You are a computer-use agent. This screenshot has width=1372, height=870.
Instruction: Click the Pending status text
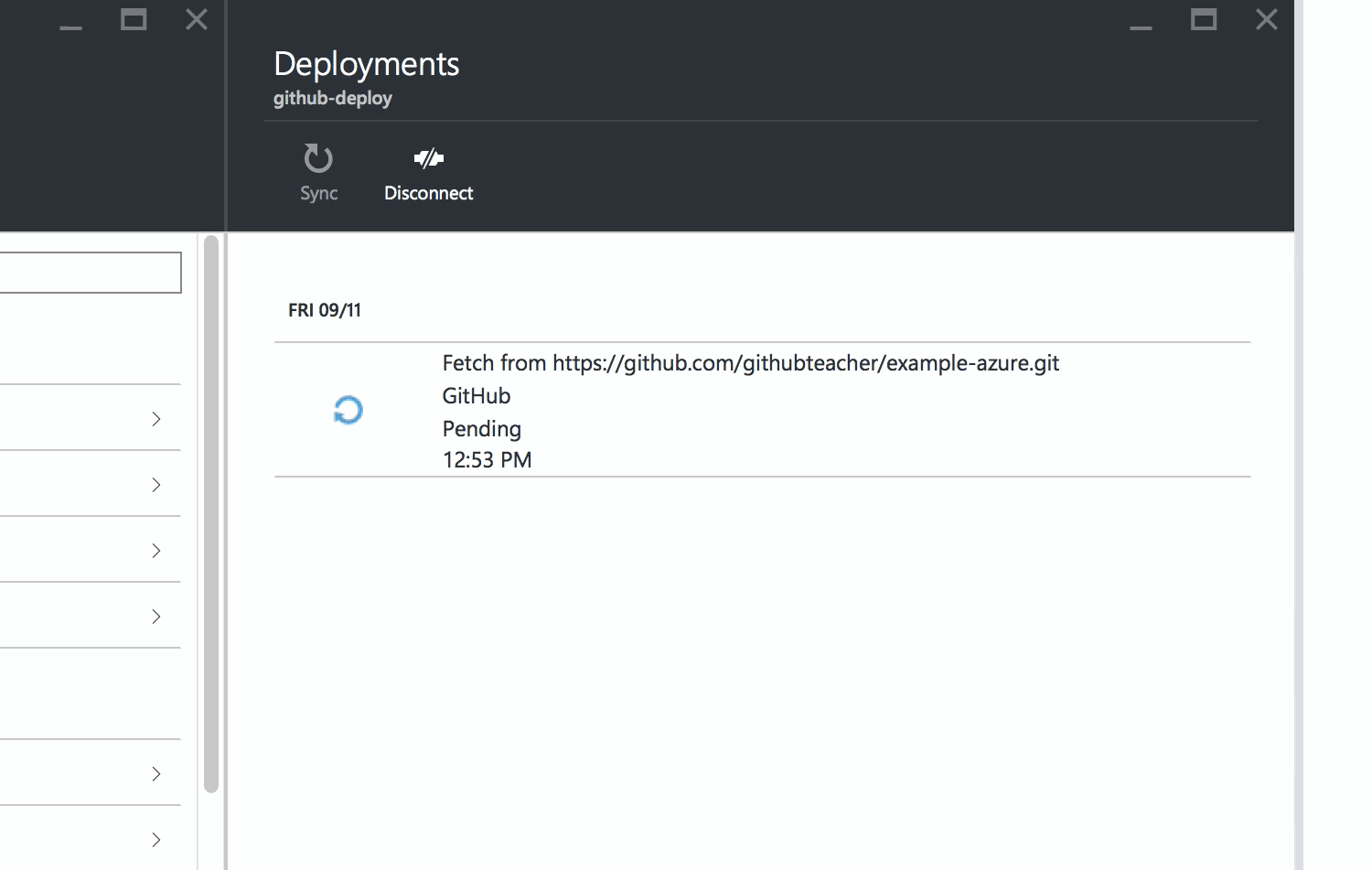click(481, 428)
